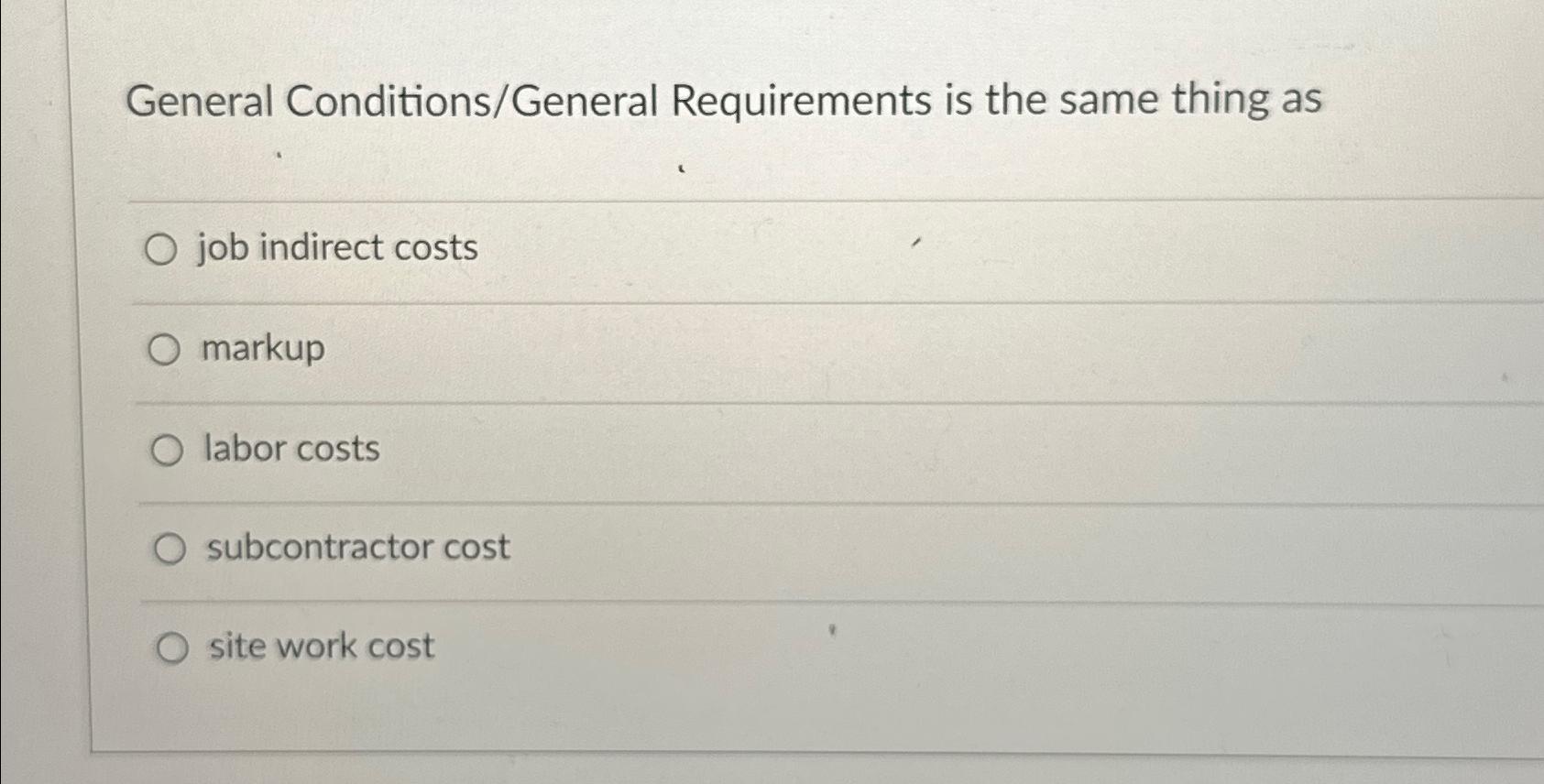Select the 'markup' radio button
Viewport: 1544px width, 784px height.
tap(166, 349)
